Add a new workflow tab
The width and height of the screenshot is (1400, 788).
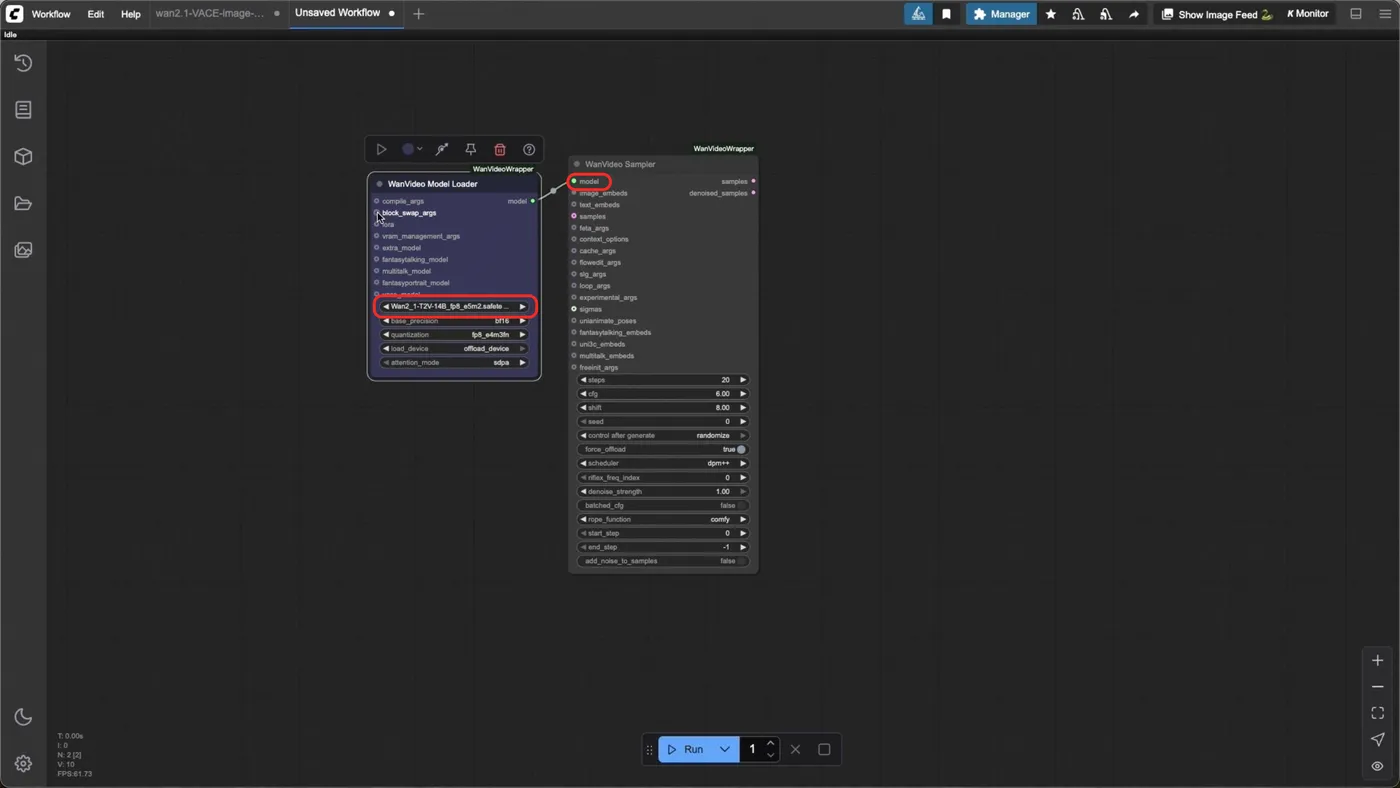[418, 14]
